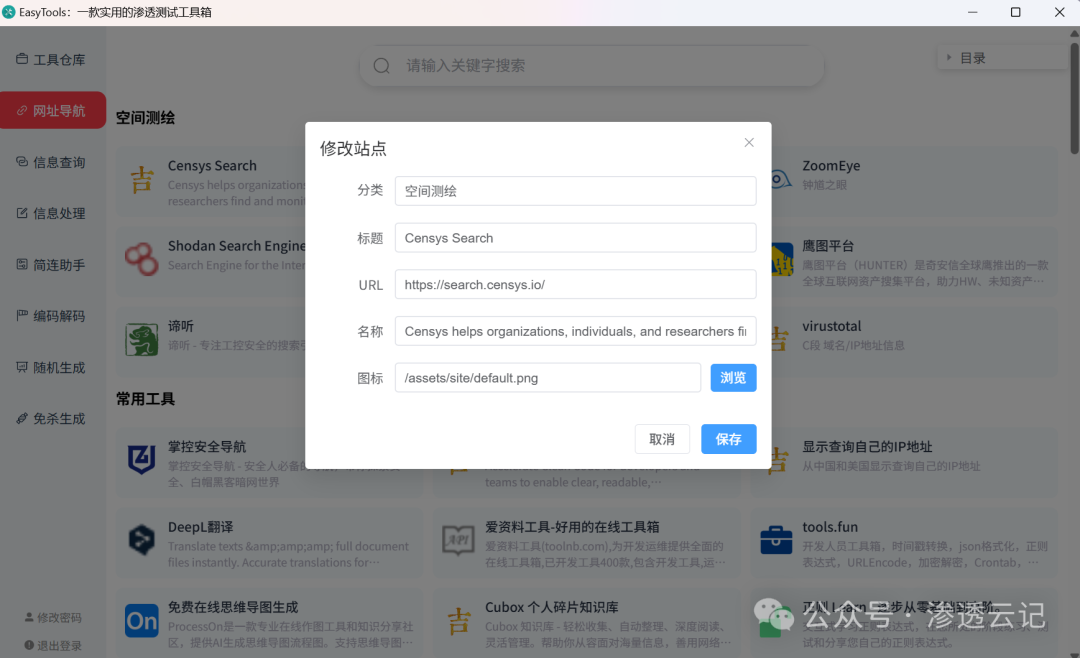Go to 信息查询 in the sidebar
This screenshot has height=658, width=1080.
(52, 163)
